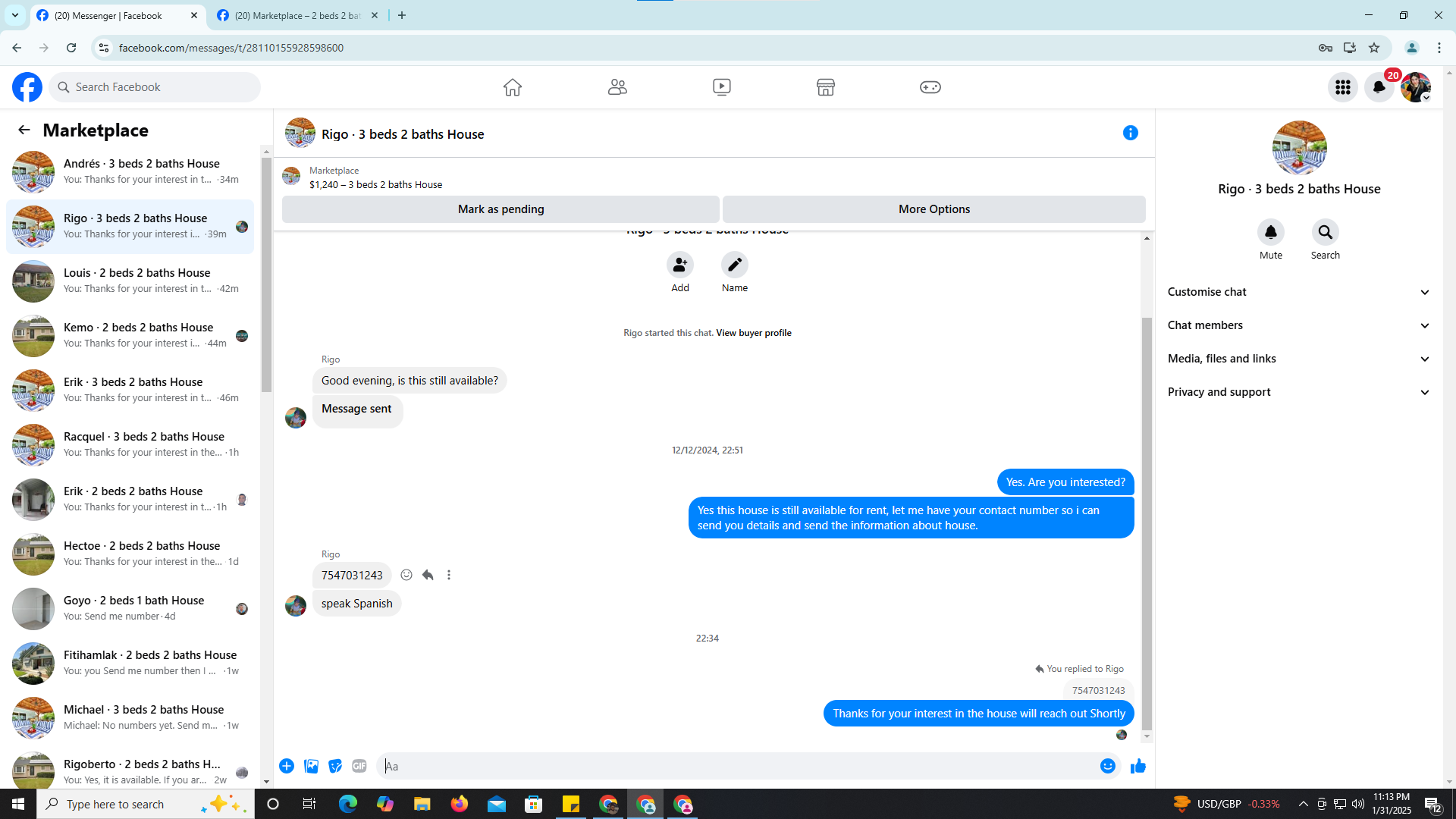Open notifications bell with 20 badge

[x=1379, y=87]
